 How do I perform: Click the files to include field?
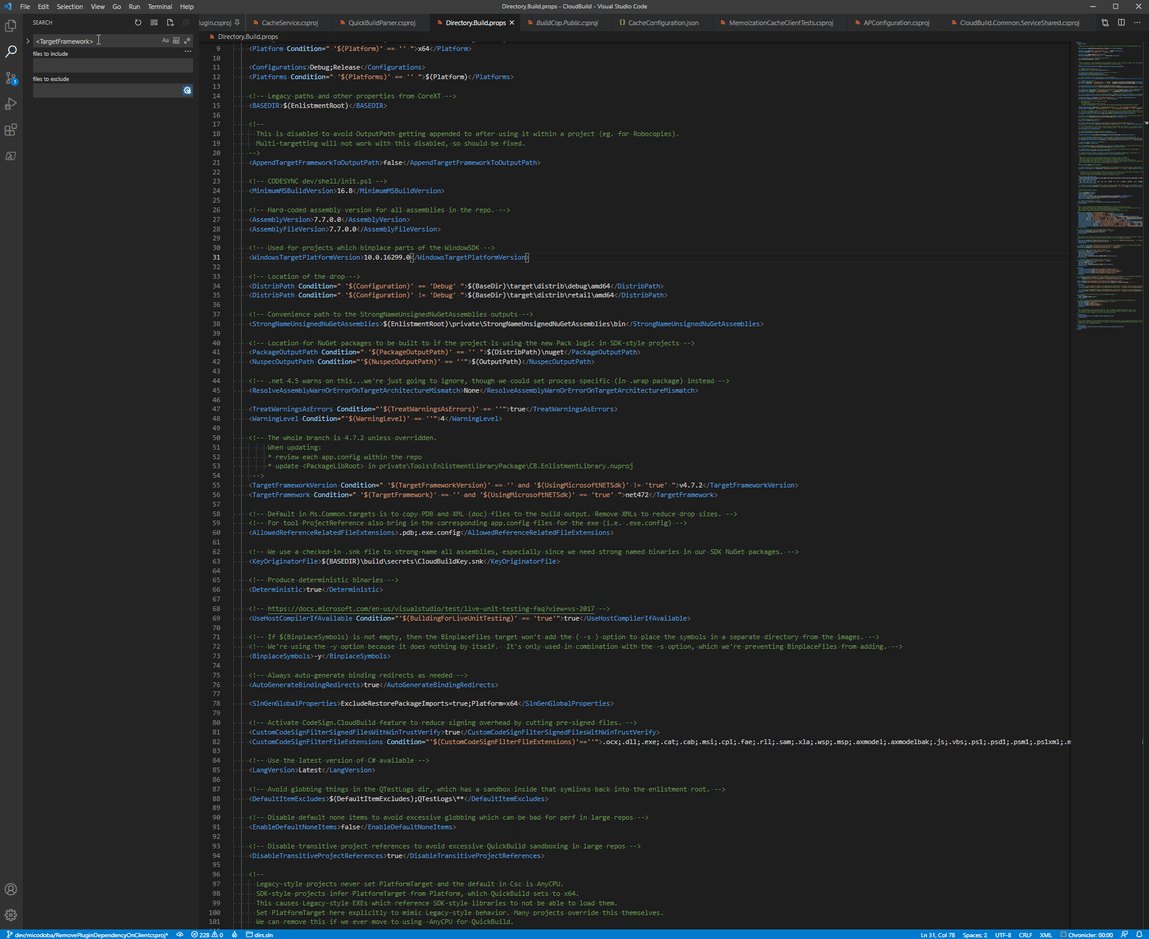coord(113,66)
